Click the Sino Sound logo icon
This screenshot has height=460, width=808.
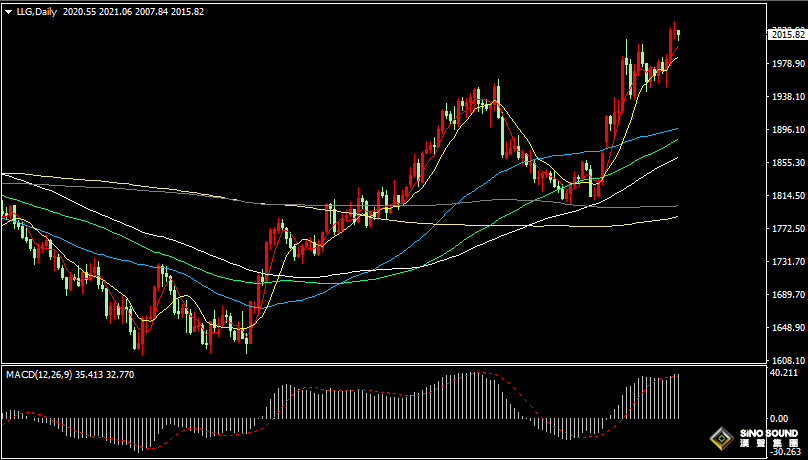point(720,440)
